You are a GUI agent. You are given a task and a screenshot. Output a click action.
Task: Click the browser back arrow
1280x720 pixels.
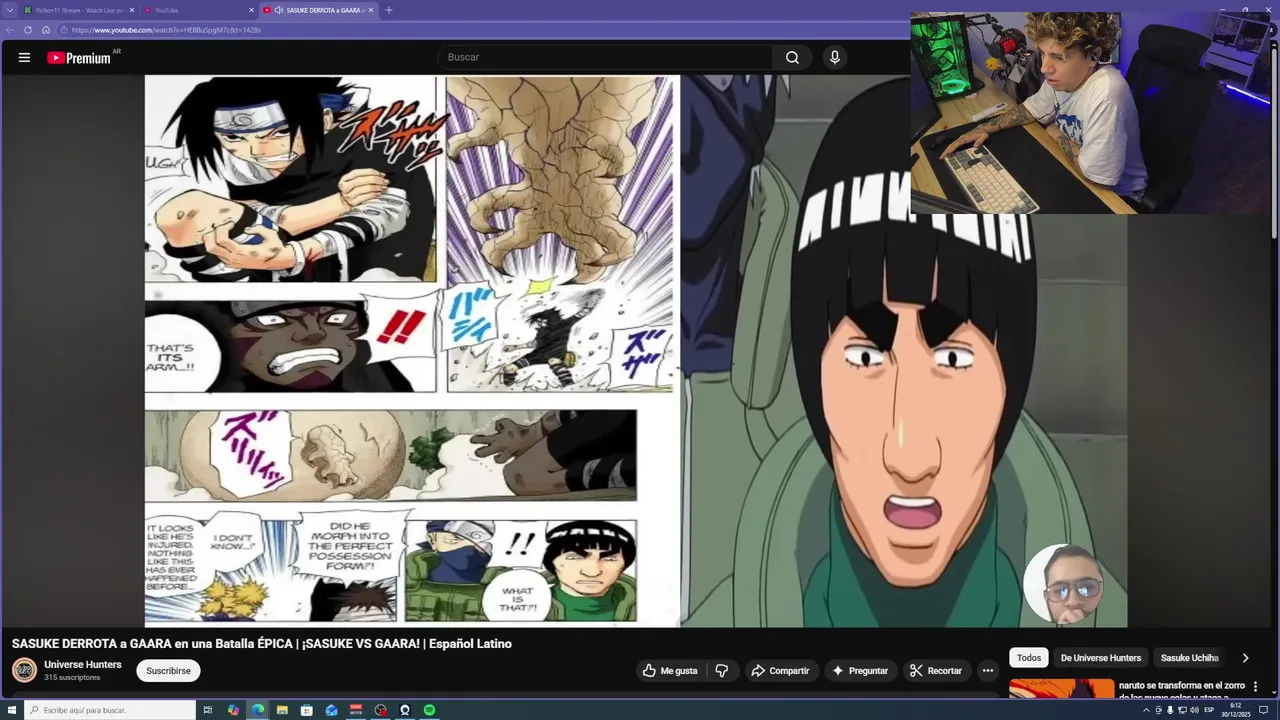tap(10, 30)
